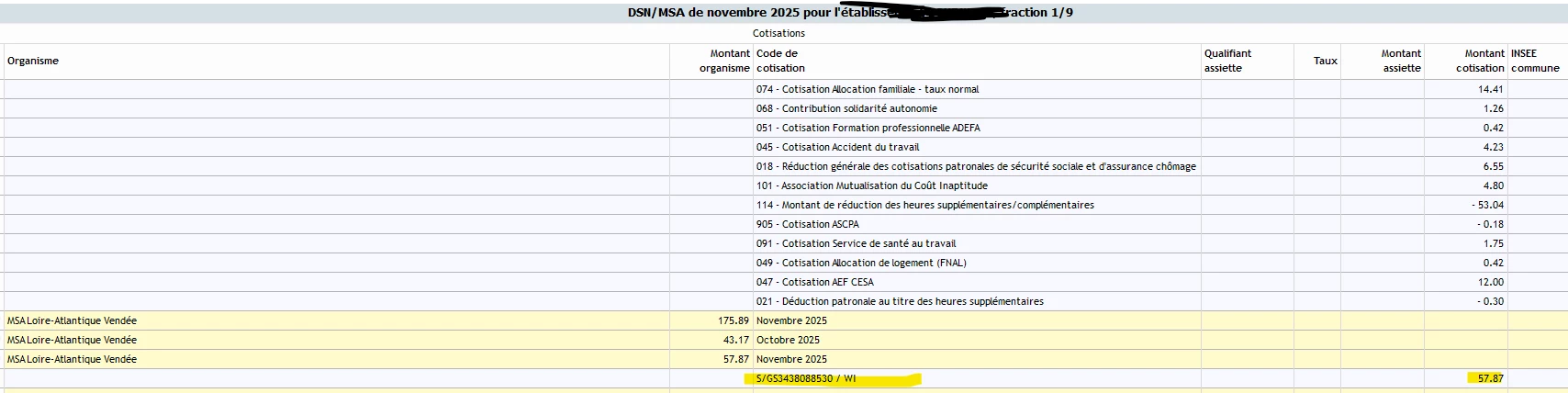Click the 43.17 organisme amount
Image resolution: width=1568 pixels, height=393 pixels.
point(736,340)
